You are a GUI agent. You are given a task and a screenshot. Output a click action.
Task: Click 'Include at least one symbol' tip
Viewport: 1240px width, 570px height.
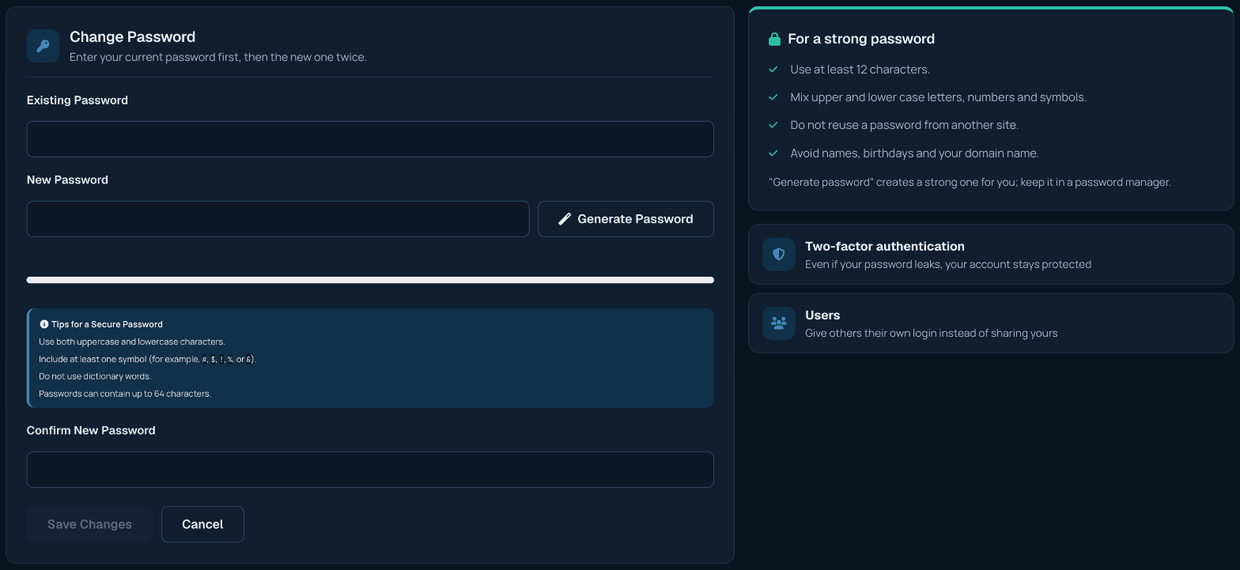click(147, 359)
